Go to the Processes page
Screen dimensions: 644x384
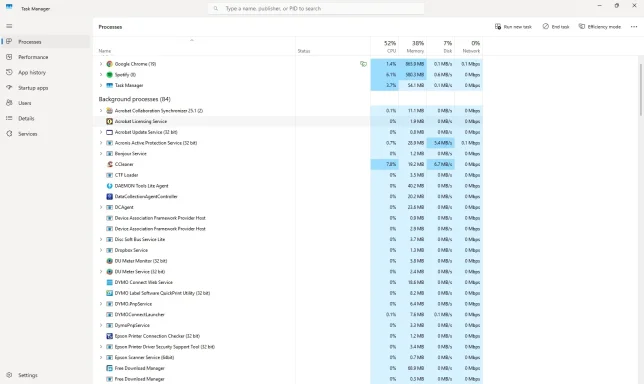45,41
